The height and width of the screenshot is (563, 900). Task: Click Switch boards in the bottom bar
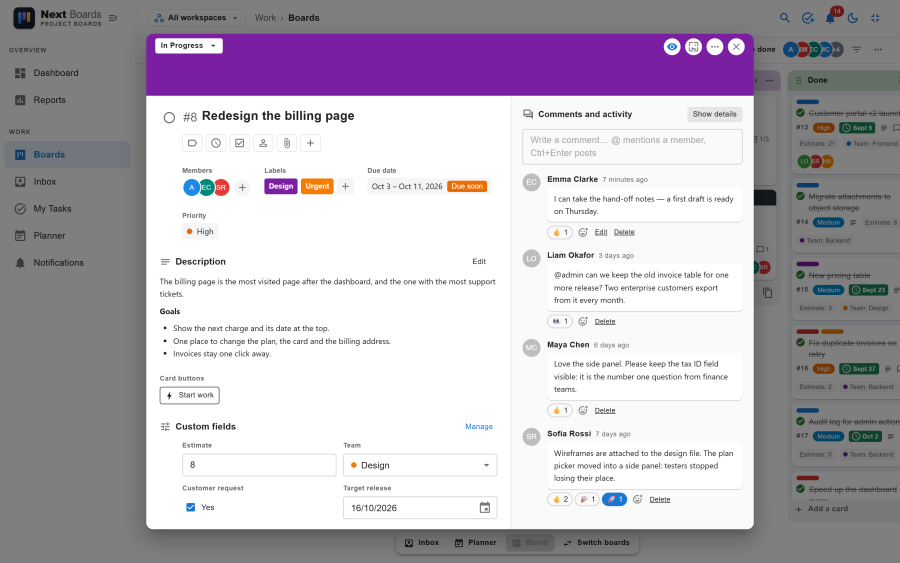[596, 542]
